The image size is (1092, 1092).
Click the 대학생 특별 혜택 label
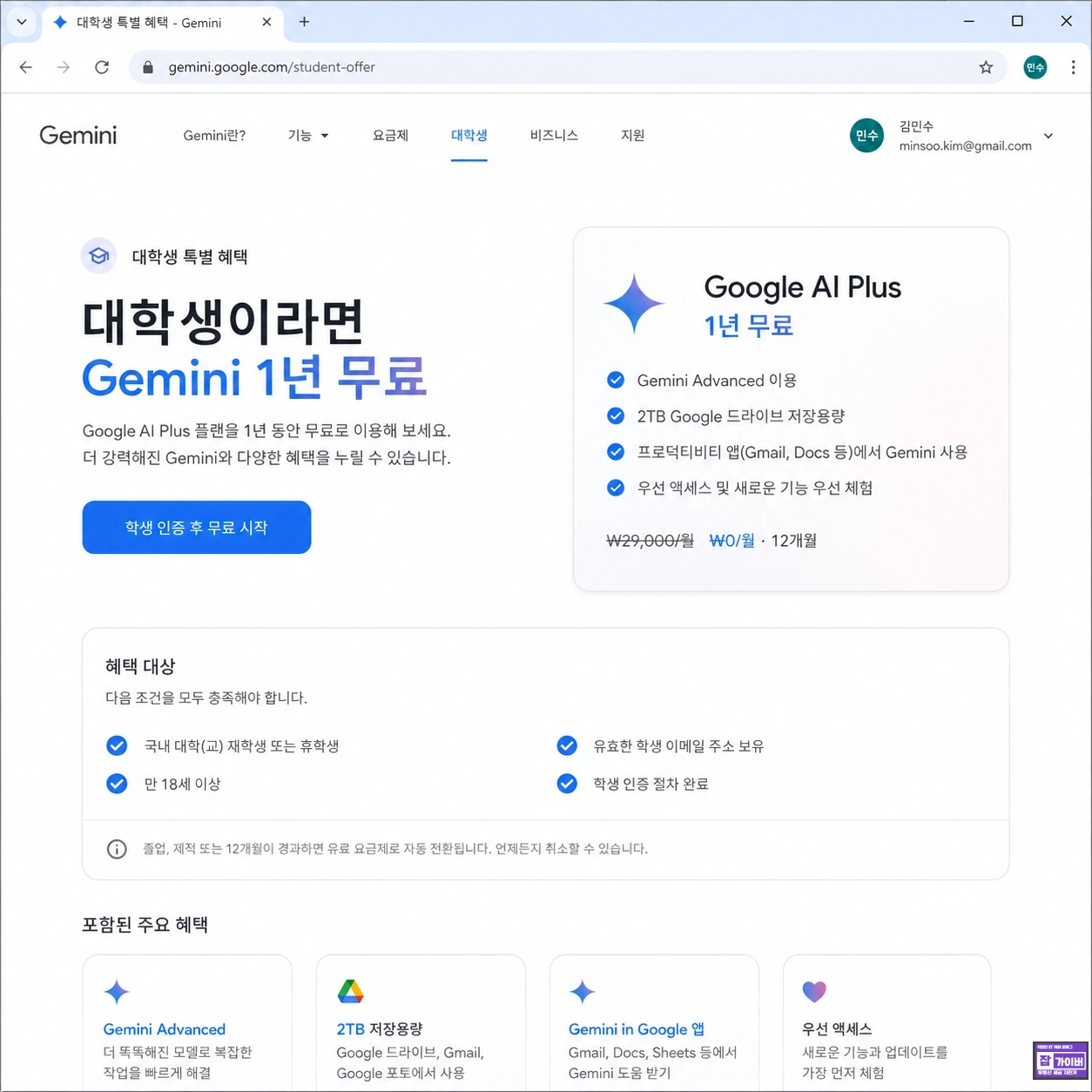(x=190, y=257)
